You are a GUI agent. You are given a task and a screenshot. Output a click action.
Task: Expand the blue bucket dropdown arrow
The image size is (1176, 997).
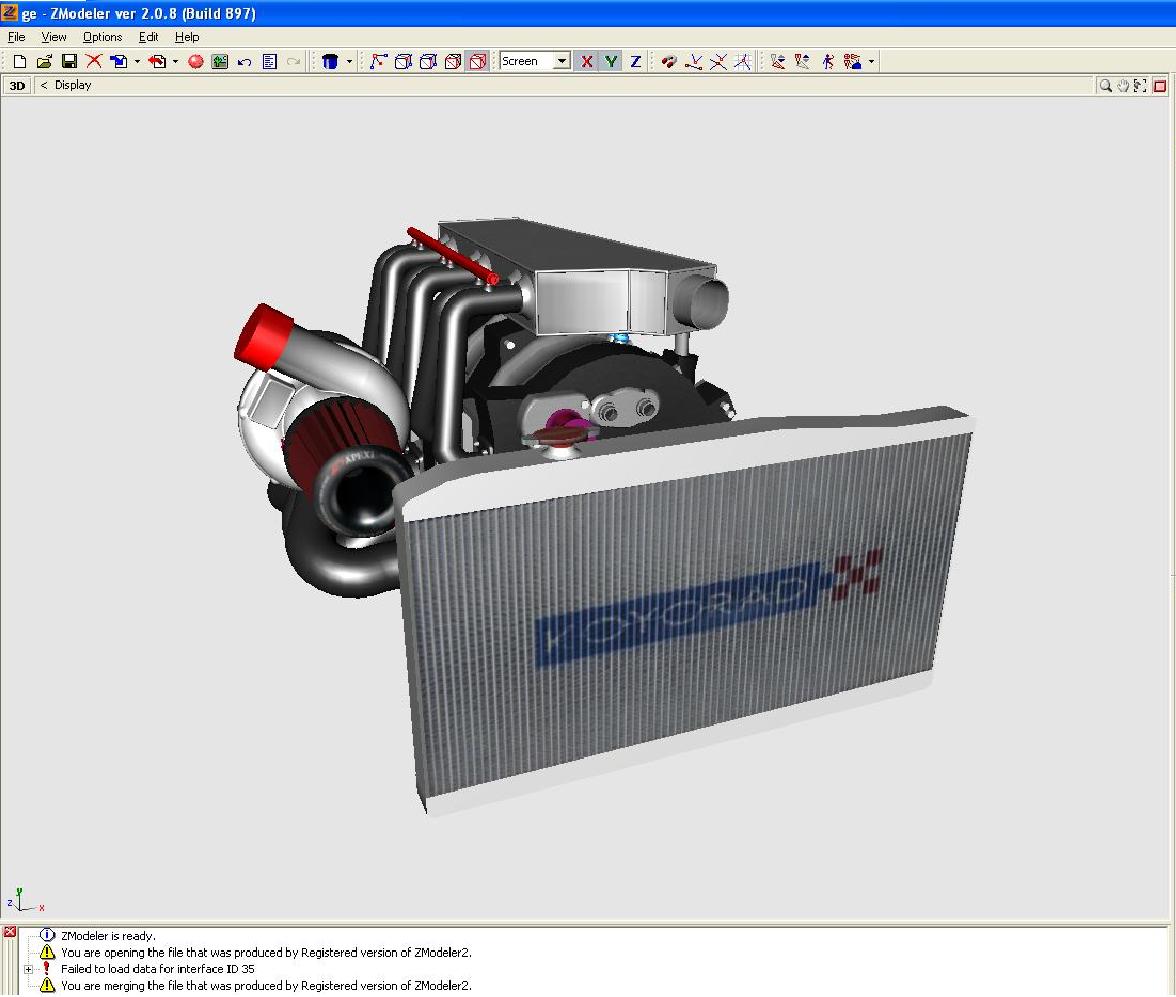[x=349, y=62]
